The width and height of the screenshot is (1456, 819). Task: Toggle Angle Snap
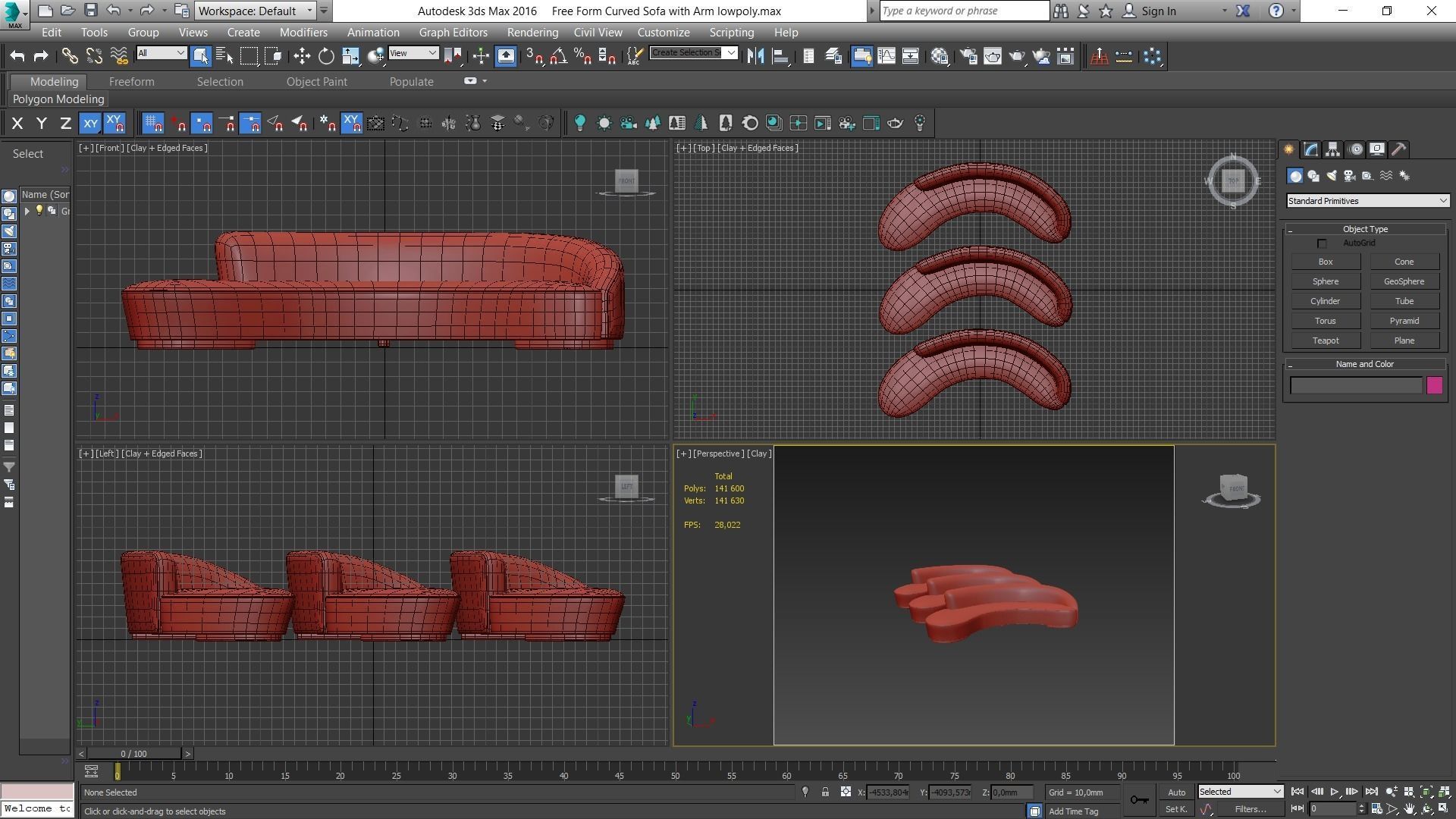(x=559, y=56)
